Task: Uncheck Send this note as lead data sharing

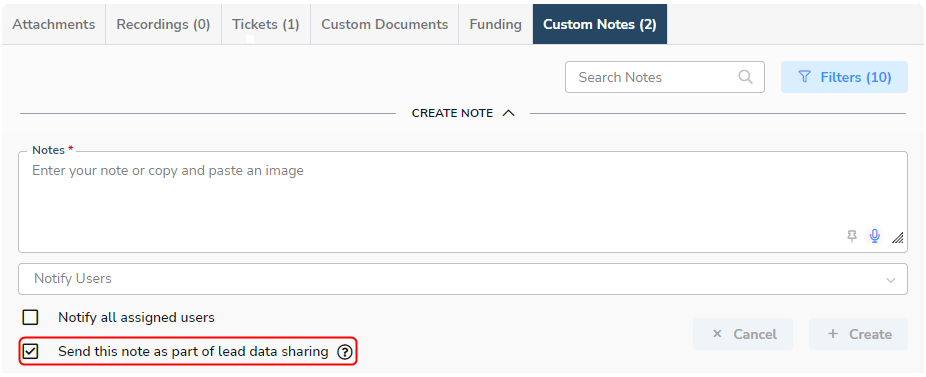Action: point(30,352)
